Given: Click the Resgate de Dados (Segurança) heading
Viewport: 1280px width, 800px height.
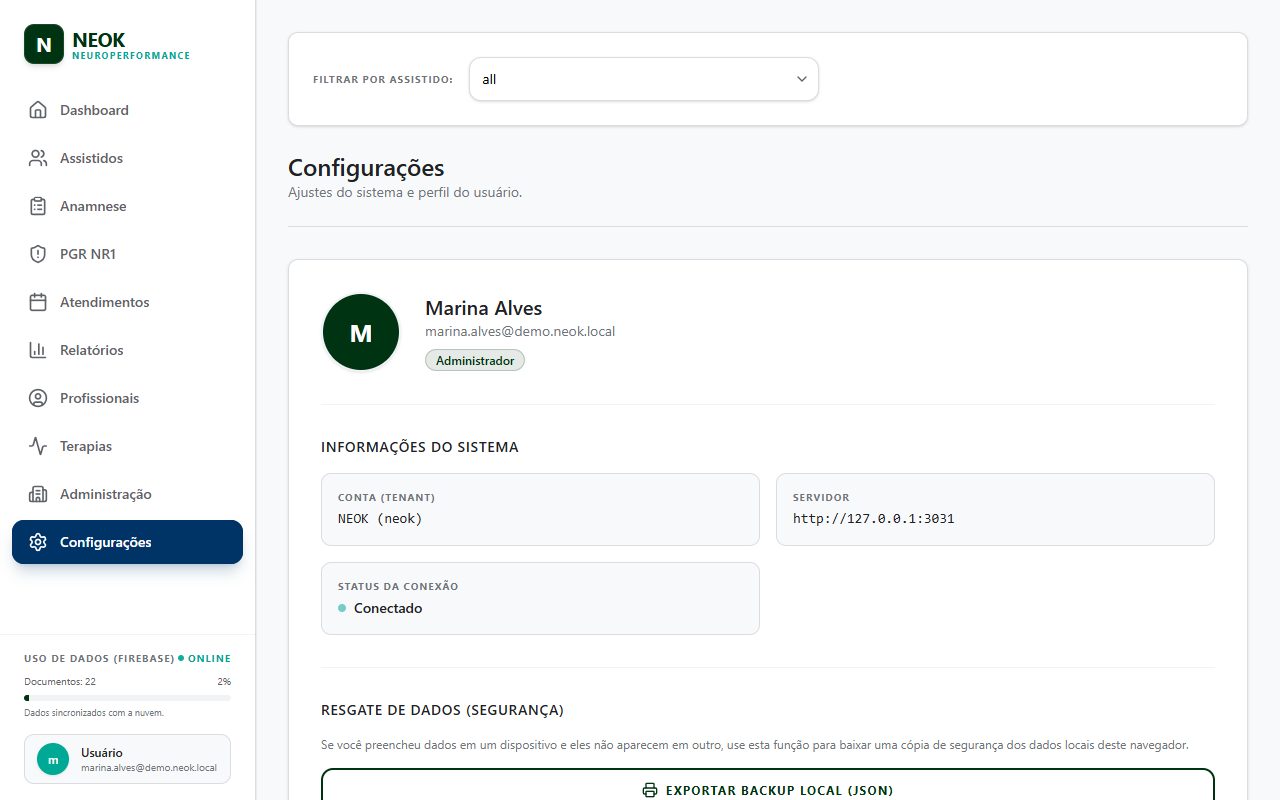Looking at the screenshot, I should pos(442,710).
